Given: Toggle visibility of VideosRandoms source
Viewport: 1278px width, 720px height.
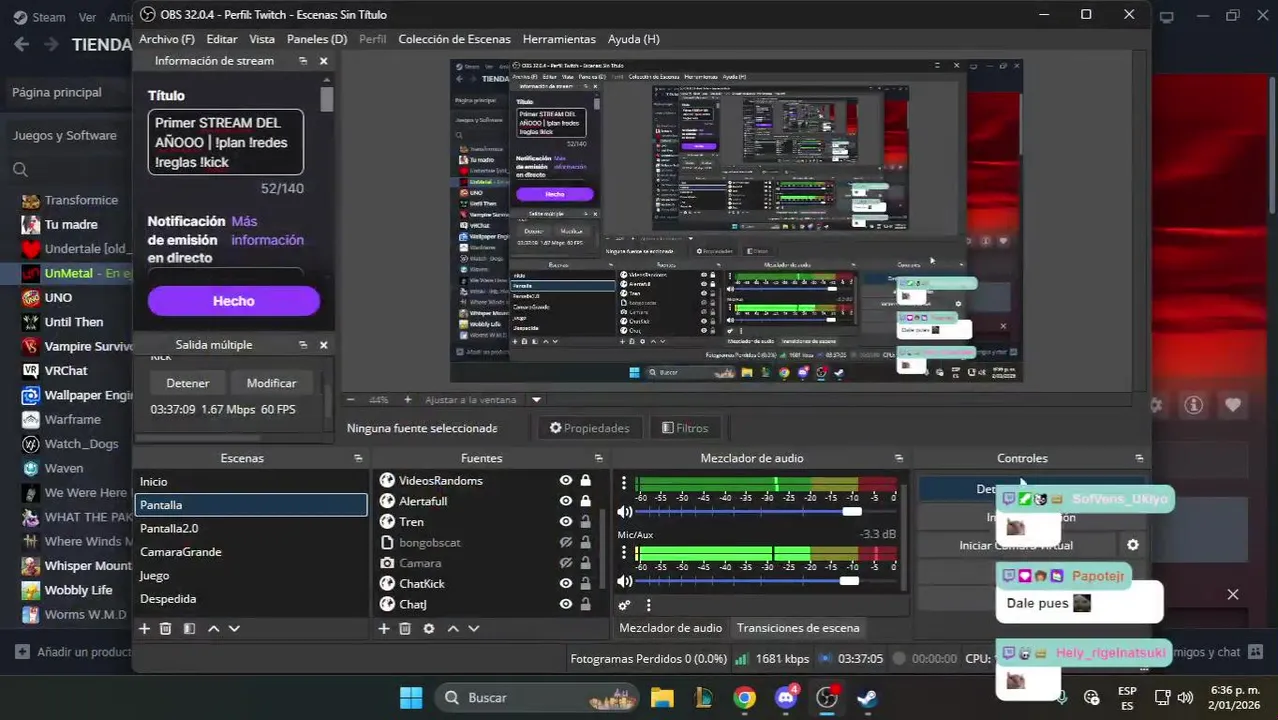Looking at the screenshot, I should click(566, 480).
